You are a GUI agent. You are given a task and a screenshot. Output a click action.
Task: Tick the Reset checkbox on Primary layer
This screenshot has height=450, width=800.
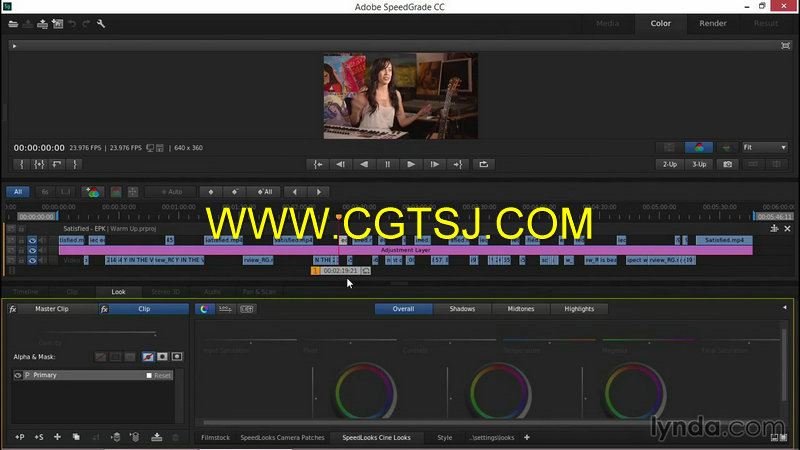click(x=149, y=376)
